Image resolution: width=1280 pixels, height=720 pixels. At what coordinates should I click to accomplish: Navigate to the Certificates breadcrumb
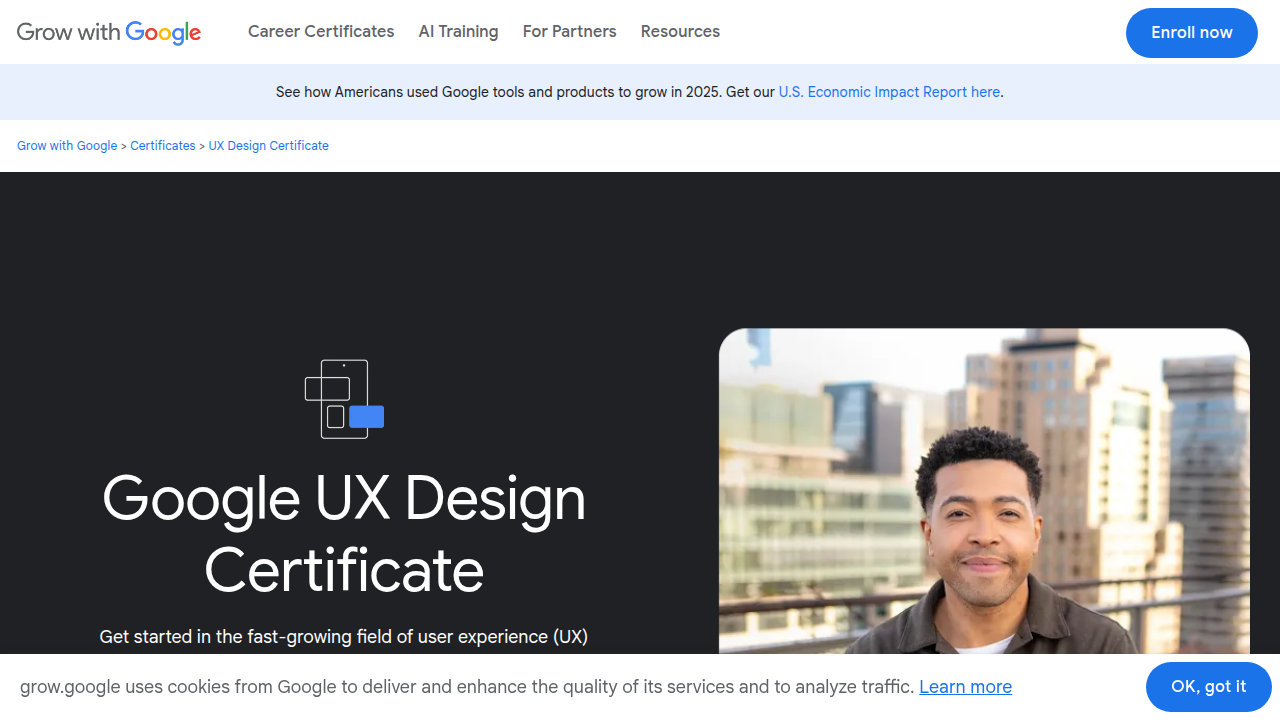click(x=162, y=145)
